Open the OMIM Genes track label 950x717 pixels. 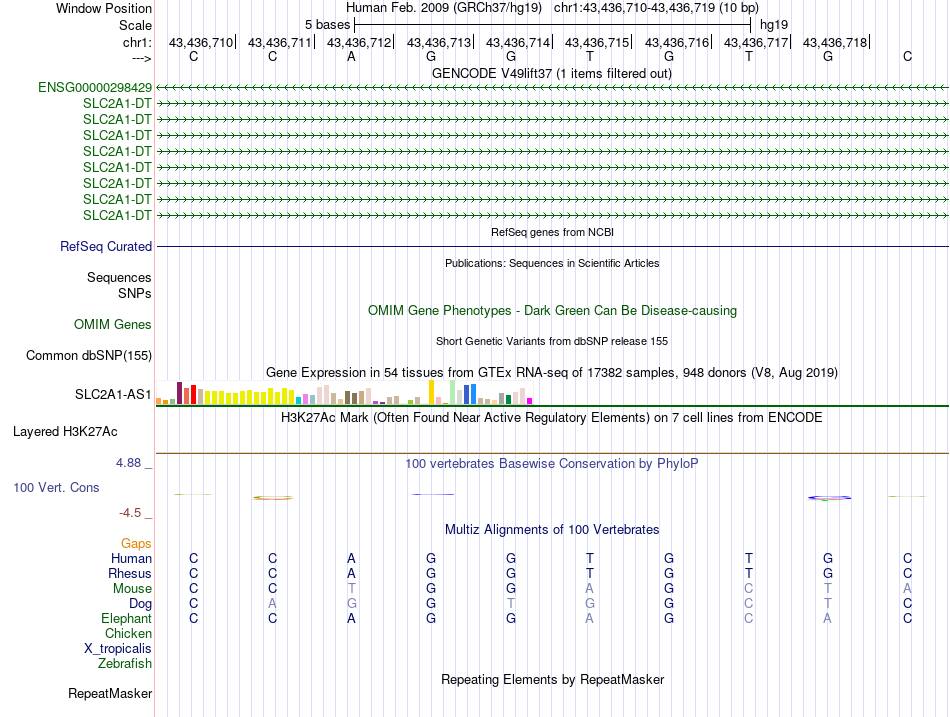coord(112,324)
